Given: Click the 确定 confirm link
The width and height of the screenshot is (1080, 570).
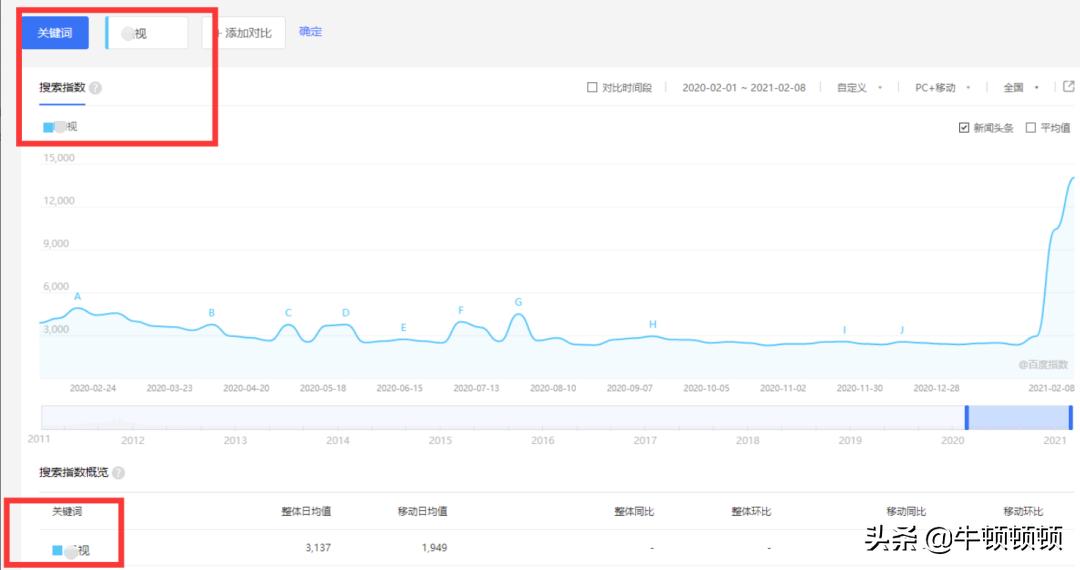Looking at the screenshot, I should tap(311, 32).
